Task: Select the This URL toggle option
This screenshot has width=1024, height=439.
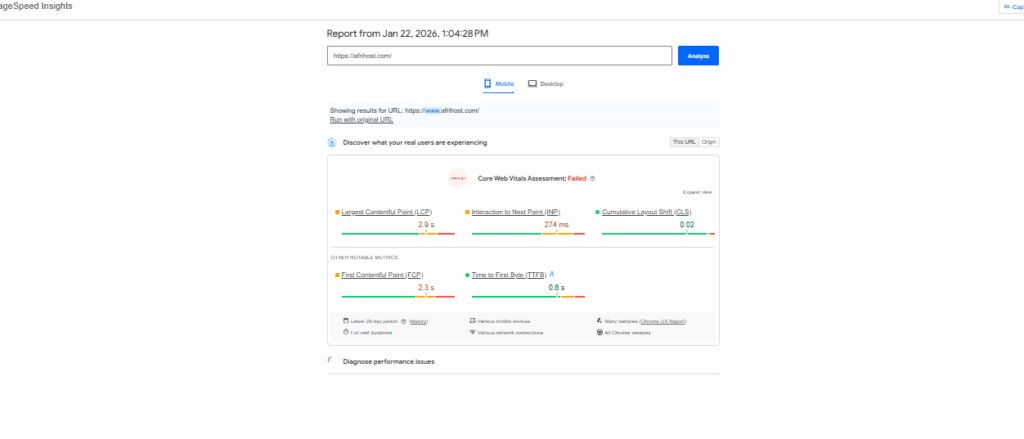Action: [x=683, y=142]
